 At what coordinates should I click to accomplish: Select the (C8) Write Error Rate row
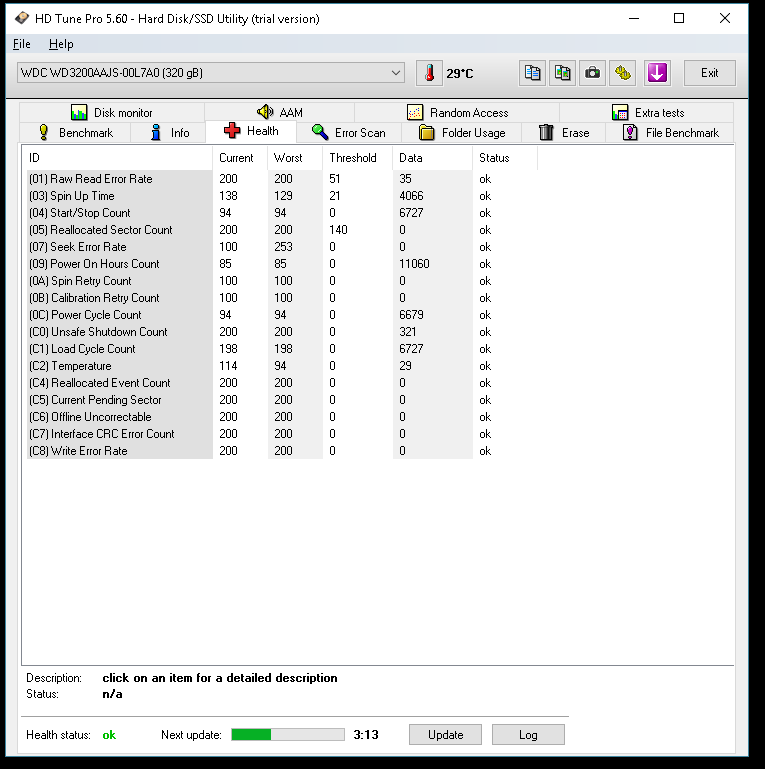click(x=282, y=451)
